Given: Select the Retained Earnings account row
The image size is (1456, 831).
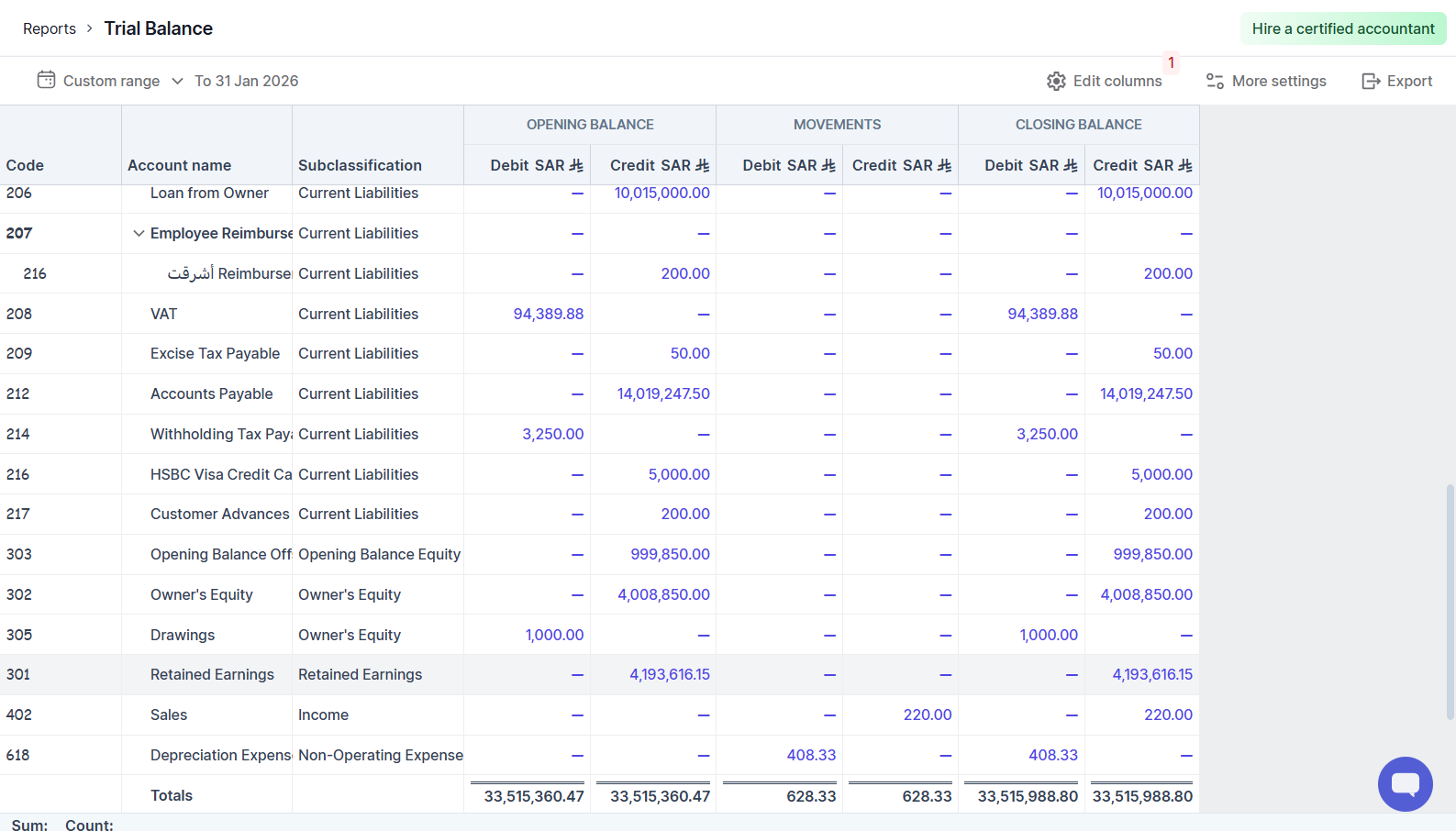Looking at the screenshot, I should coord(212,675).
